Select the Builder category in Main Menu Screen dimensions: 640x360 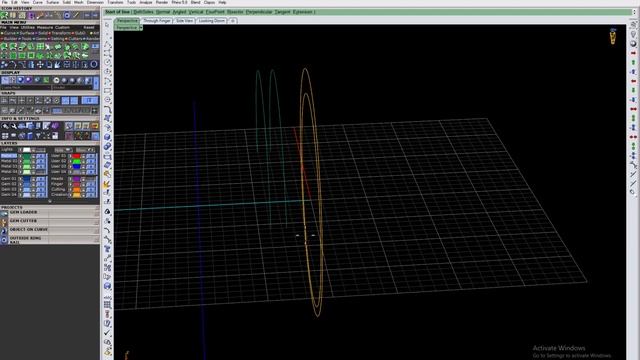point(10,39)
